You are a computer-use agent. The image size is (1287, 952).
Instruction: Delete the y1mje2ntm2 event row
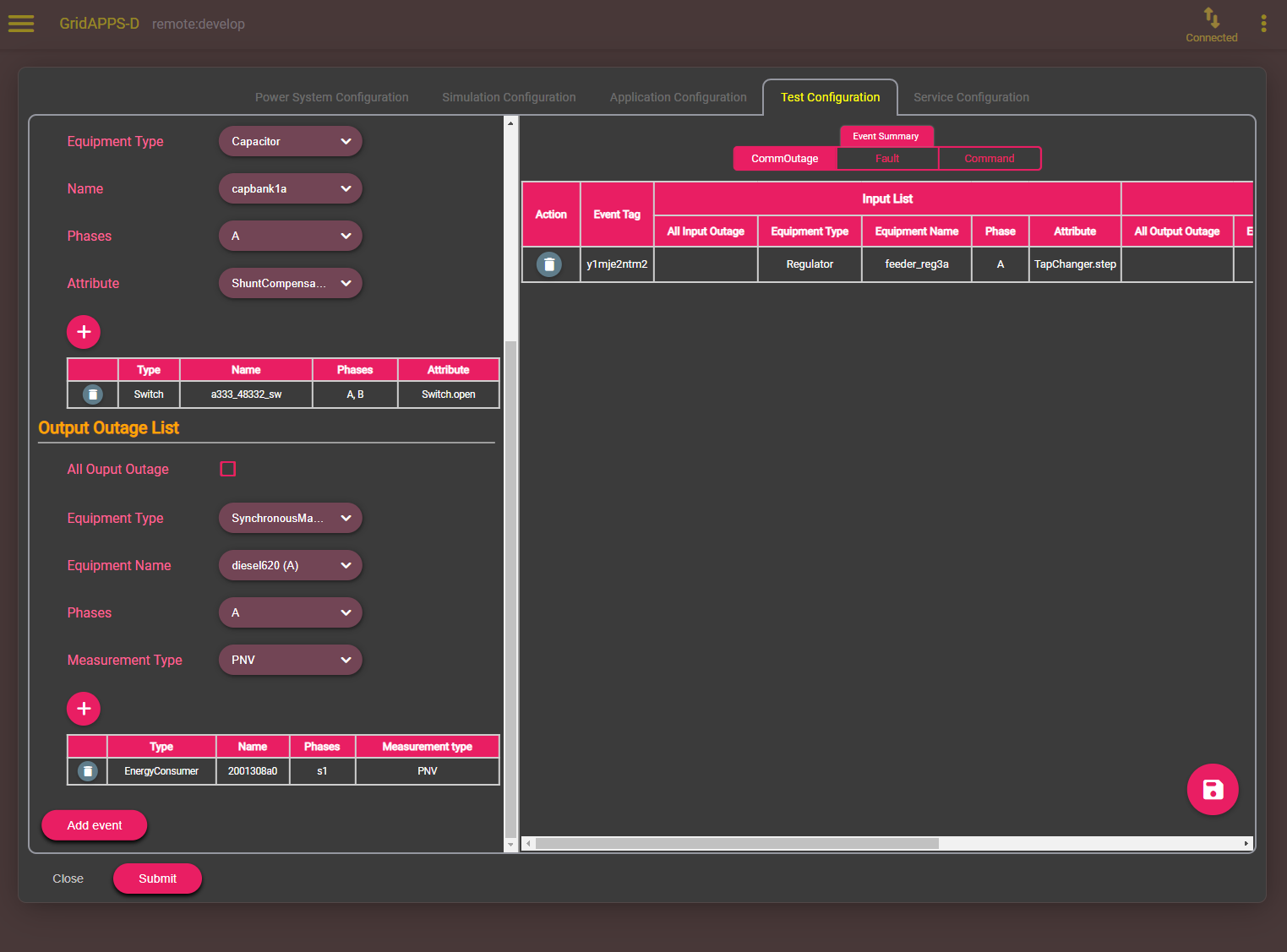pos(549,264)
